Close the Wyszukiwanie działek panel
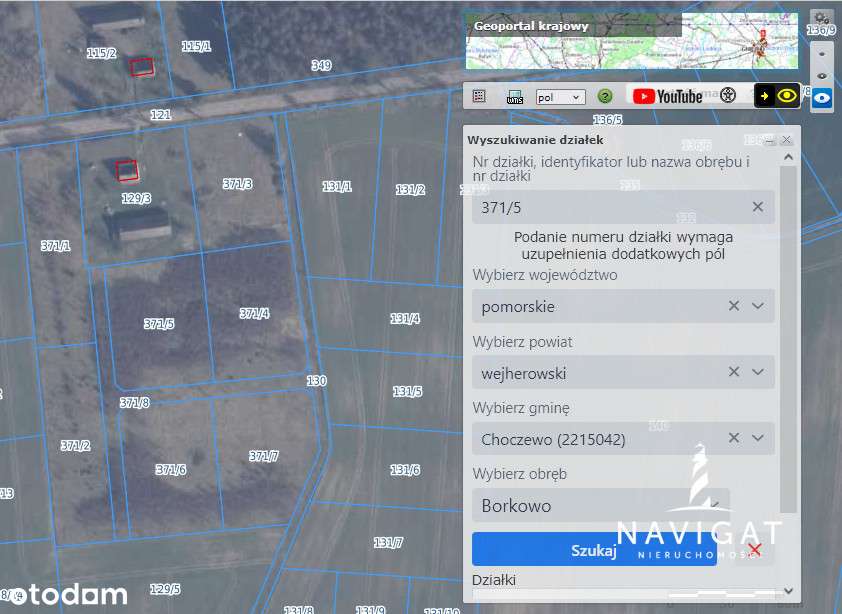 coord(787,140)
